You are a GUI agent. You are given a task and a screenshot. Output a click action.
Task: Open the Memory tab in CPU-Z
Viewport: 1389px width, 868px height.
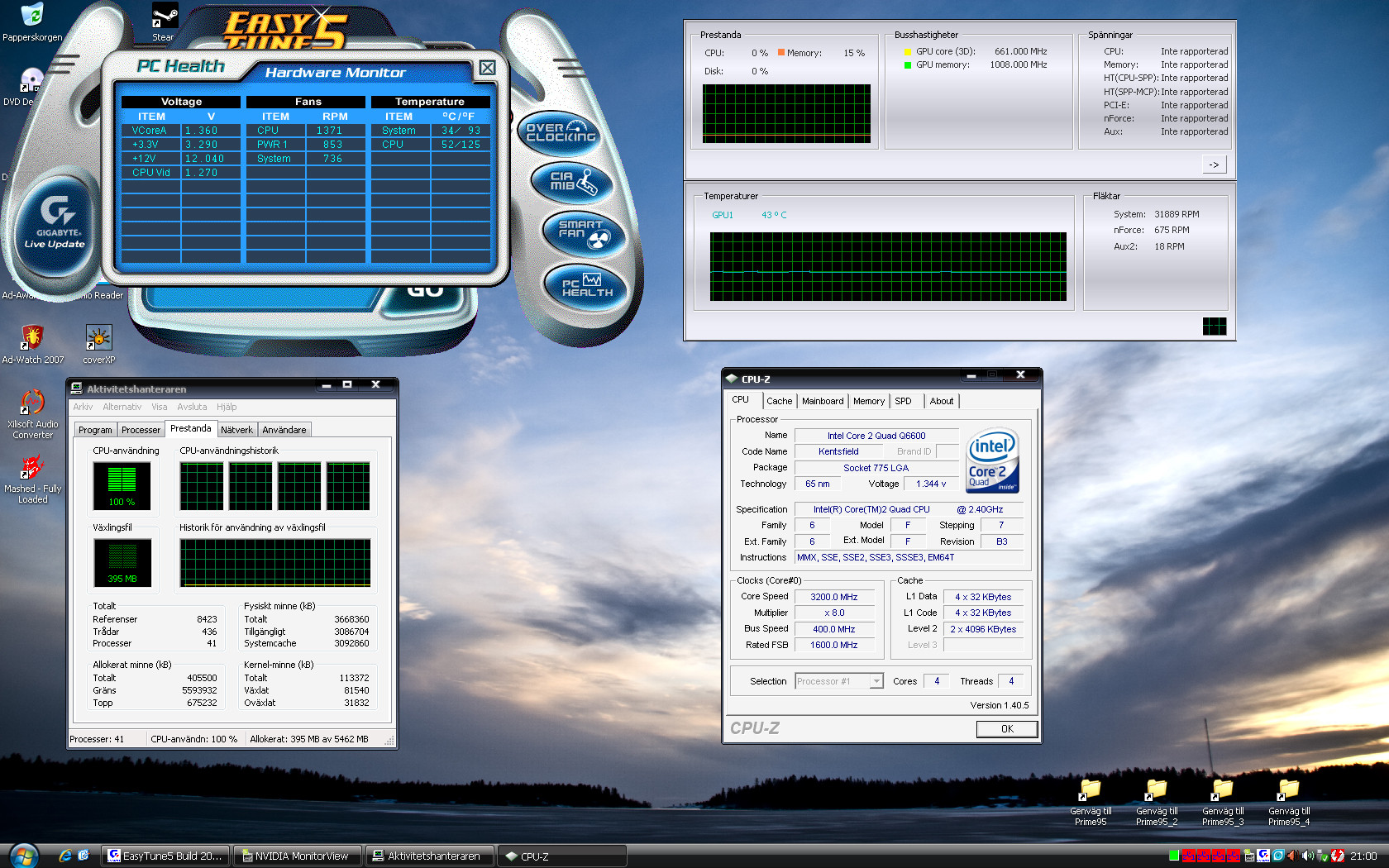tap(869, 401)
